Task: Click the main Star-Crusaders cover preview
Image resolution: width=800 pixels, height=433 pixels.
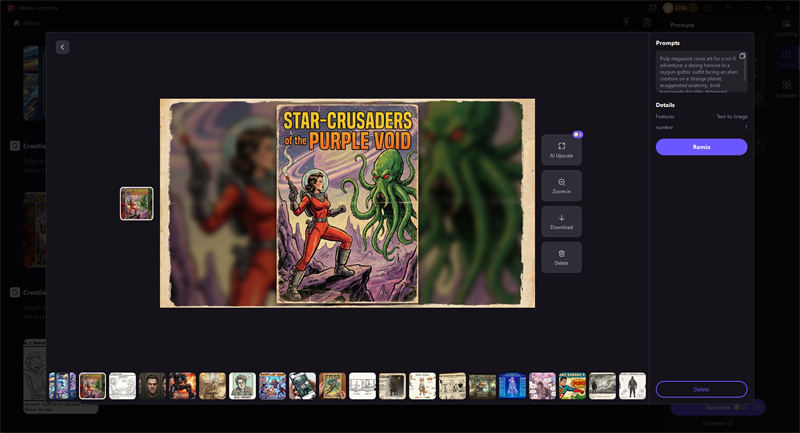Action: pyautogui.click(x=347, y=203)
